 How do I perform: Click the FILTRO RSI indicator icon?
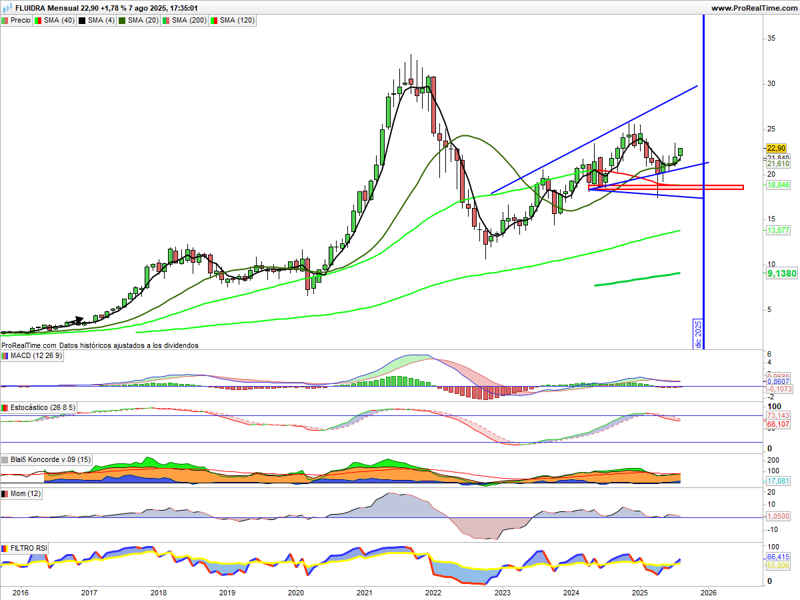click(5, 548)
